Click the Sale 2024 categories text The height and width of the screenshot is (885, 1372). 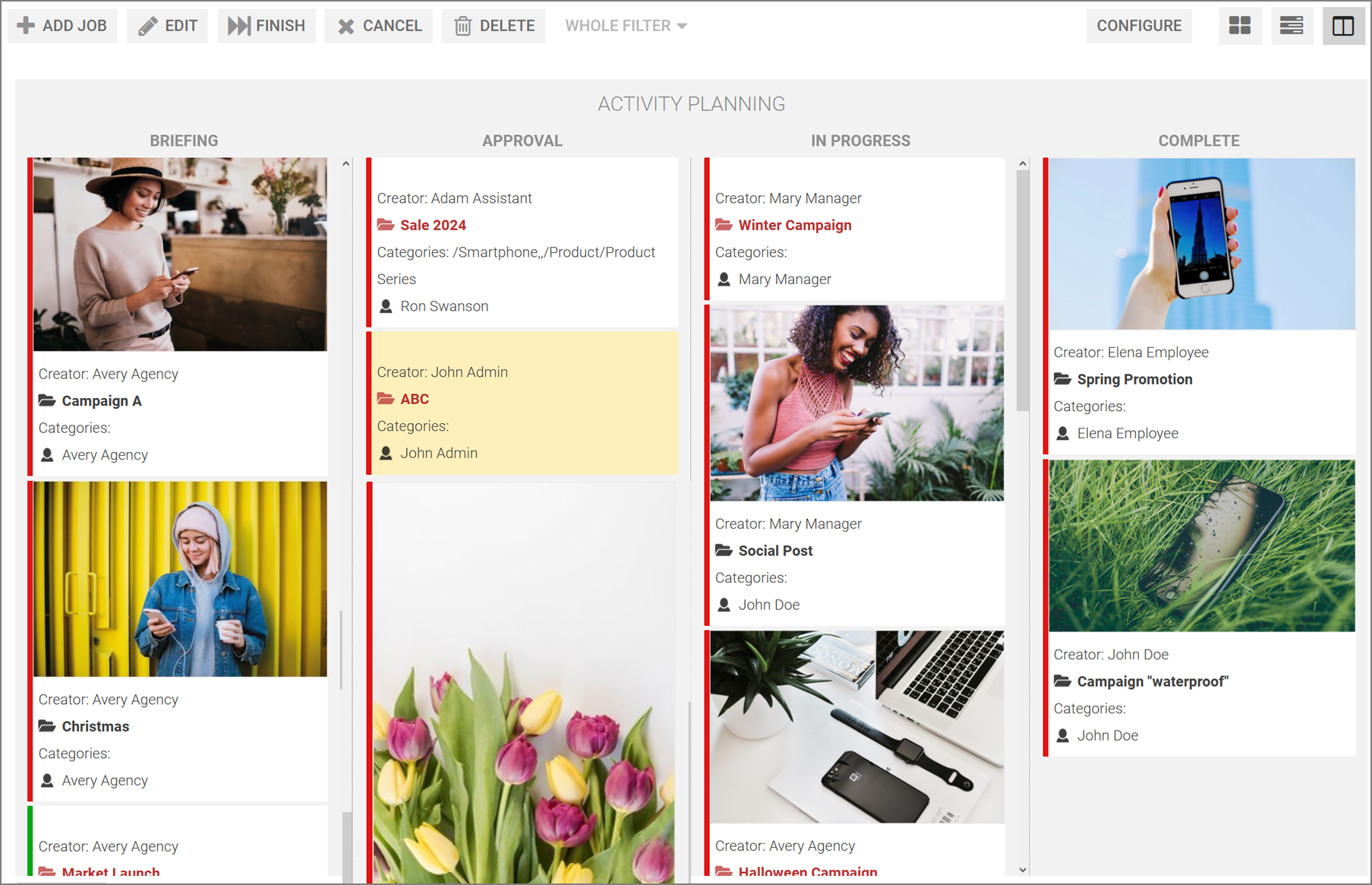pyautogui.click(x=516, y=266)
